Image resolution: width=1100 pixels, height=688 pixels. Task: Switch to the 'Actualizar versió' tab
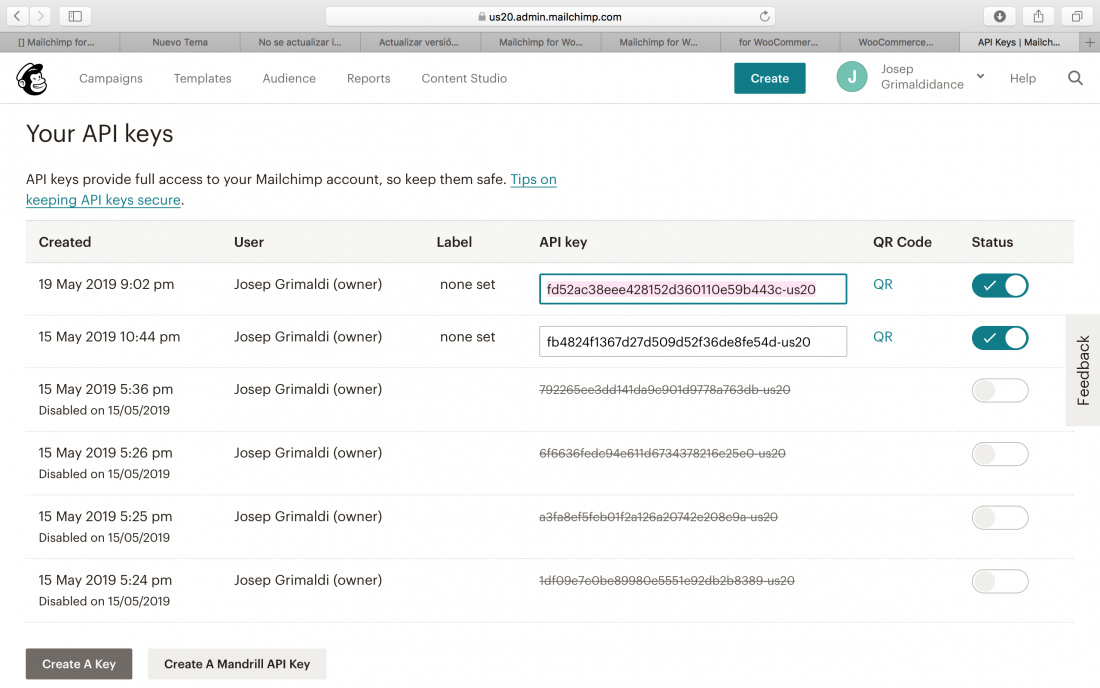click(420, 42)
